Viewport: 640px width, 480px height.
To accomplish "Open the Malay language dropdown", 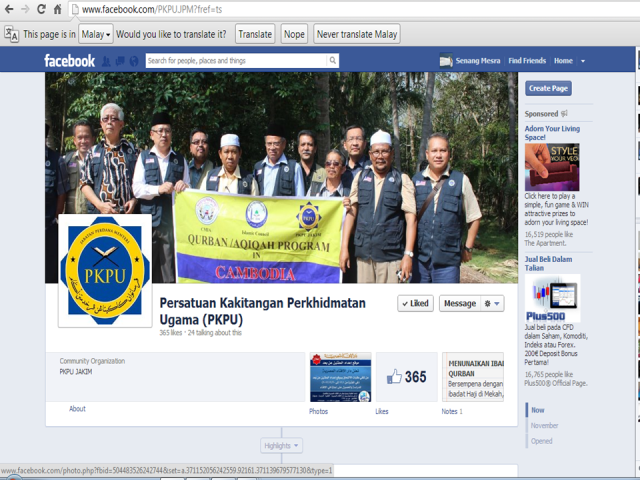I will [95, 34].
